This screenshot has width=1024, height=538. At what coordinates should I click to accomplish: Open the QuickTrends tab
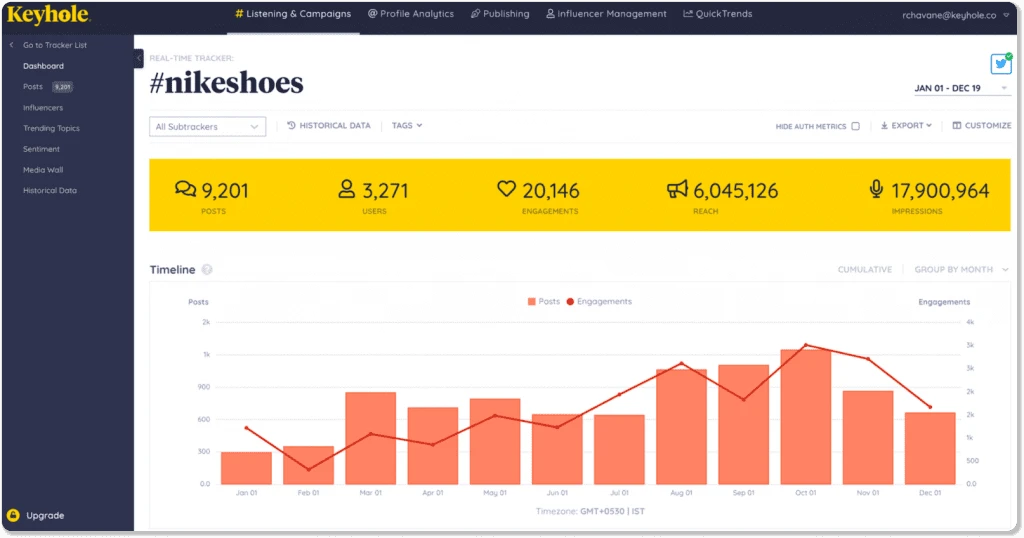(717, 14)
